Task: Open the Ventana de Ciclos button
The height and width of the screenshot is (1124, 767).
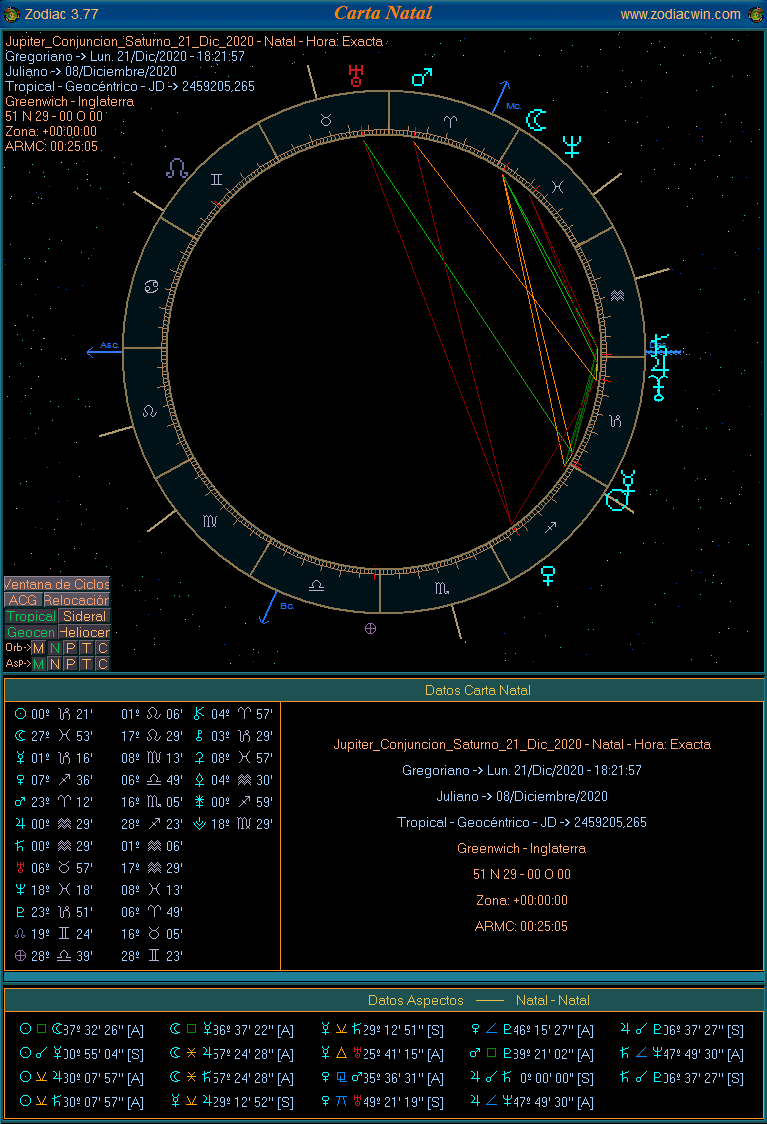Action: [x=57, y=584]
